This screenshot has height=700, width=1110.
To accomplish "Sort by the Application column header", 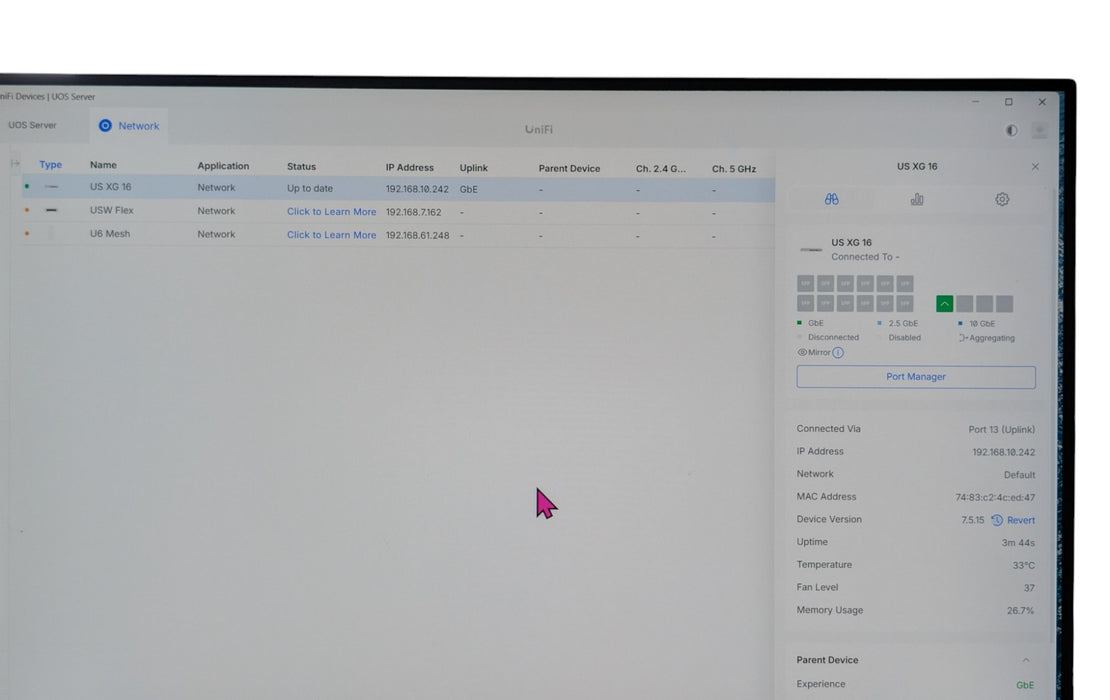I will [x=223, y=166].
